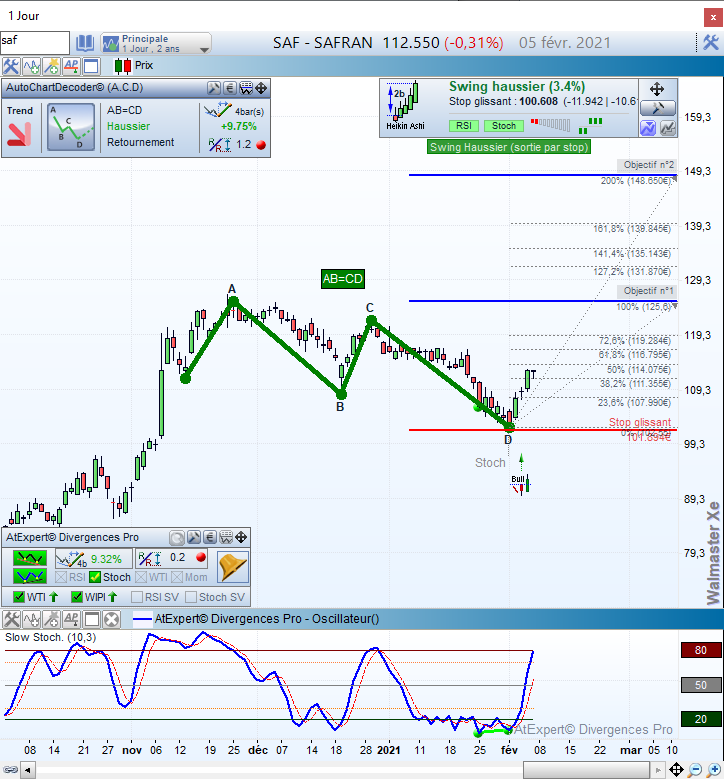Click the Objectif n°1 label
The width and height of the screenshot is (724, 779).
tap(647, 291)
